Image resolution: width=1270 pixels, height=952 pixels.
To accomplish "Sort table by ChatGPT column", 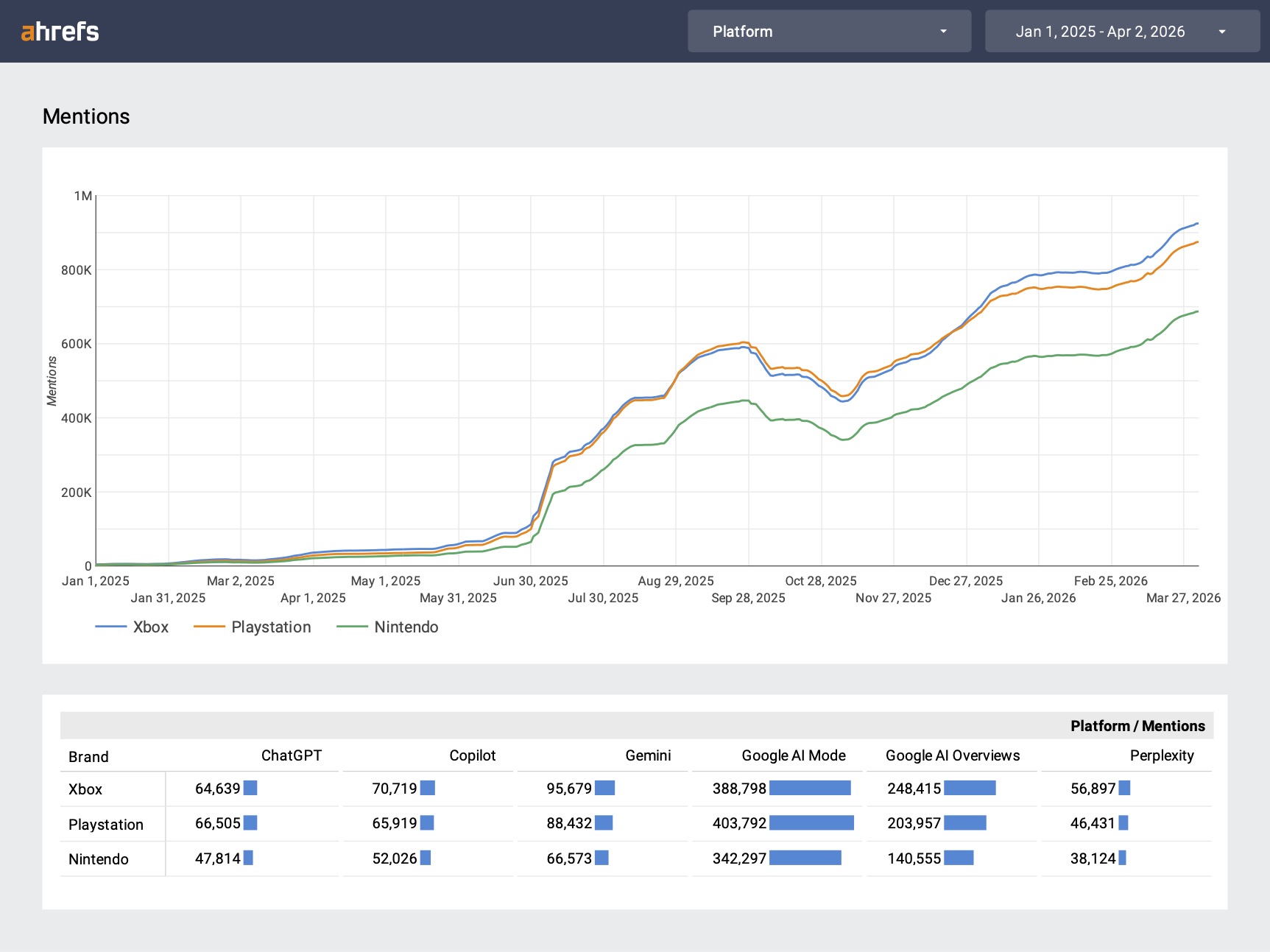I will (291, 755).
